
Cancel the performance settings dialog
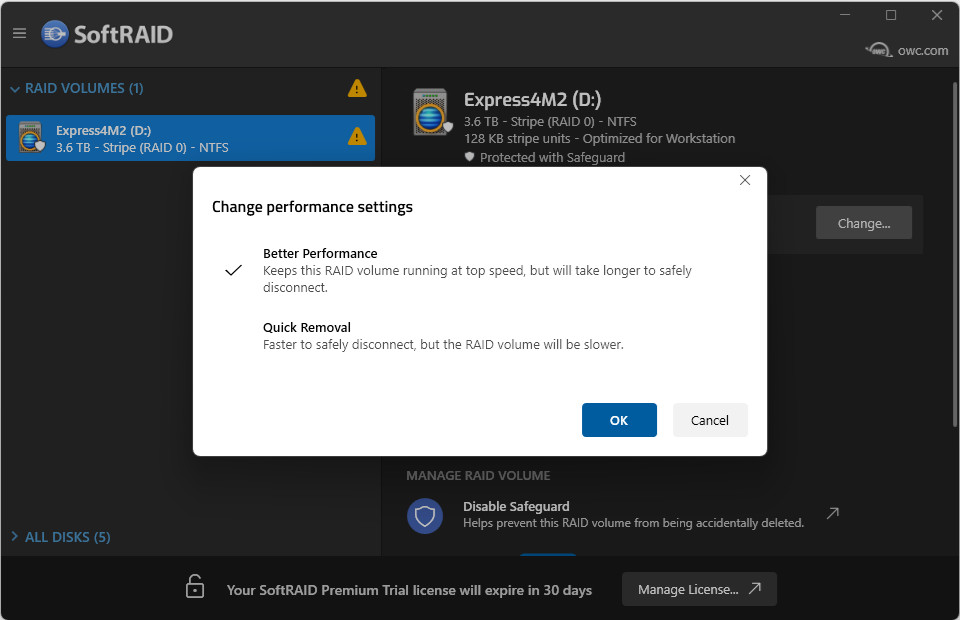710,420
